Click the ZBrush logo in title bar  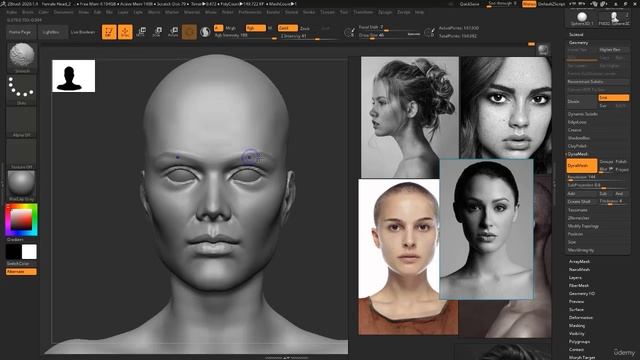coord(4,4)
